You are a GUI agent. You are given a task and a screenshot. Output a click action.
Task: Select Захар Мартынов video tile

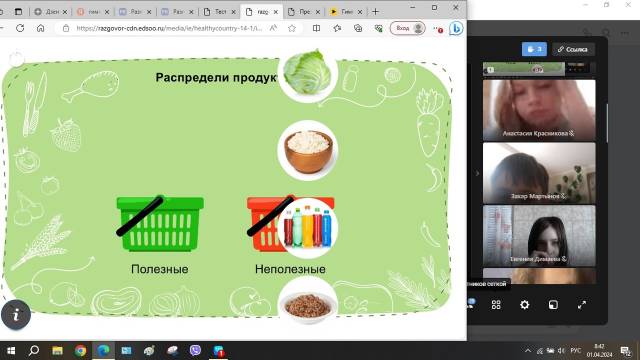pos(539,173)
